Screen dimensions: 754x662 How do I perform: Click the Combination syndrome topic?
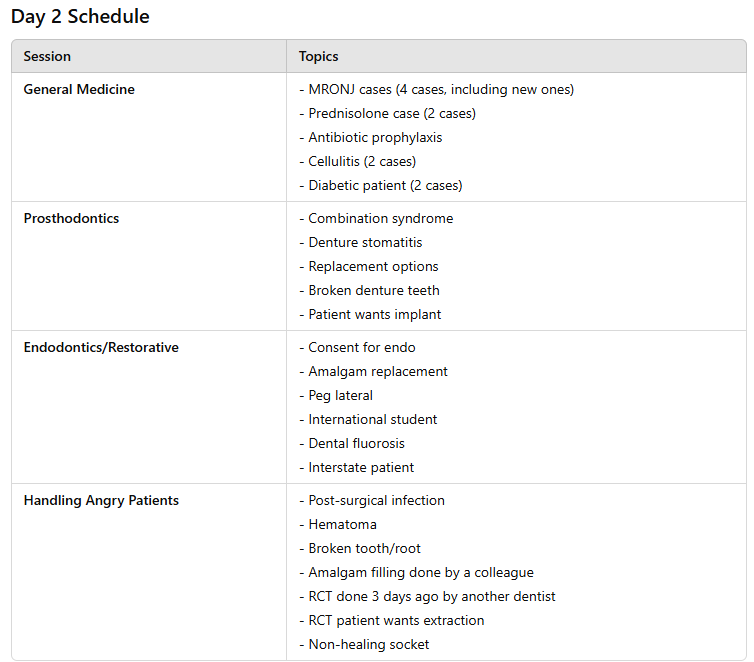[376, 218]
